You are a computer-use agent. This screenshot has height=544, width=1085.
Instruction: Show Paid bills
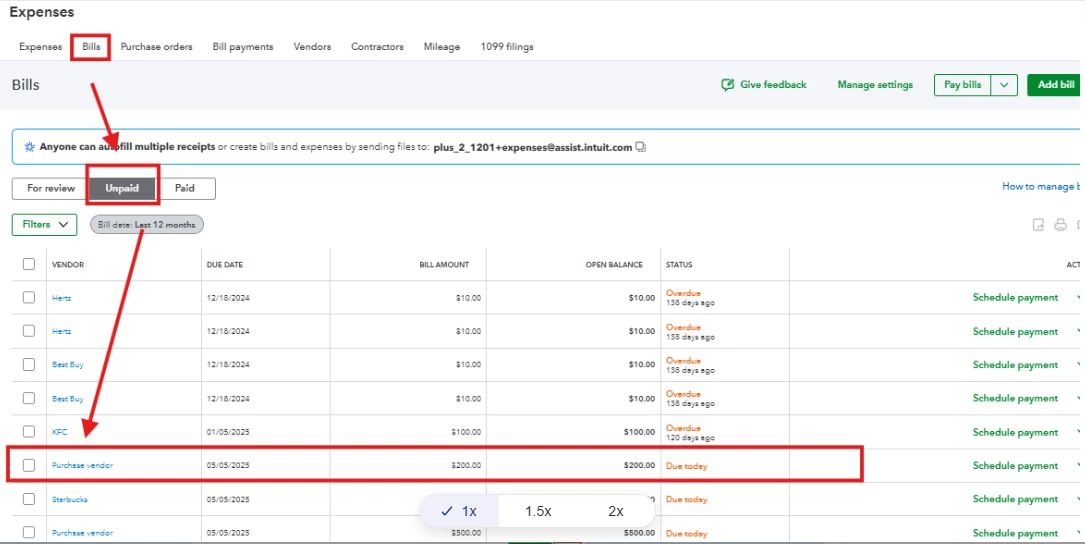click(185, 188)
